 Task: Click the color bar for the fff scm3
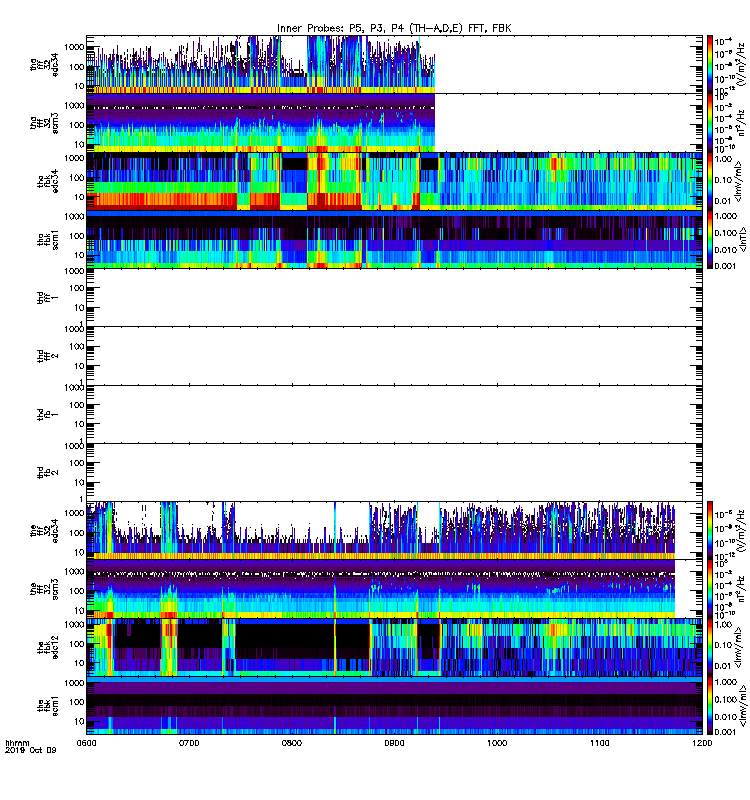[710, 589]
